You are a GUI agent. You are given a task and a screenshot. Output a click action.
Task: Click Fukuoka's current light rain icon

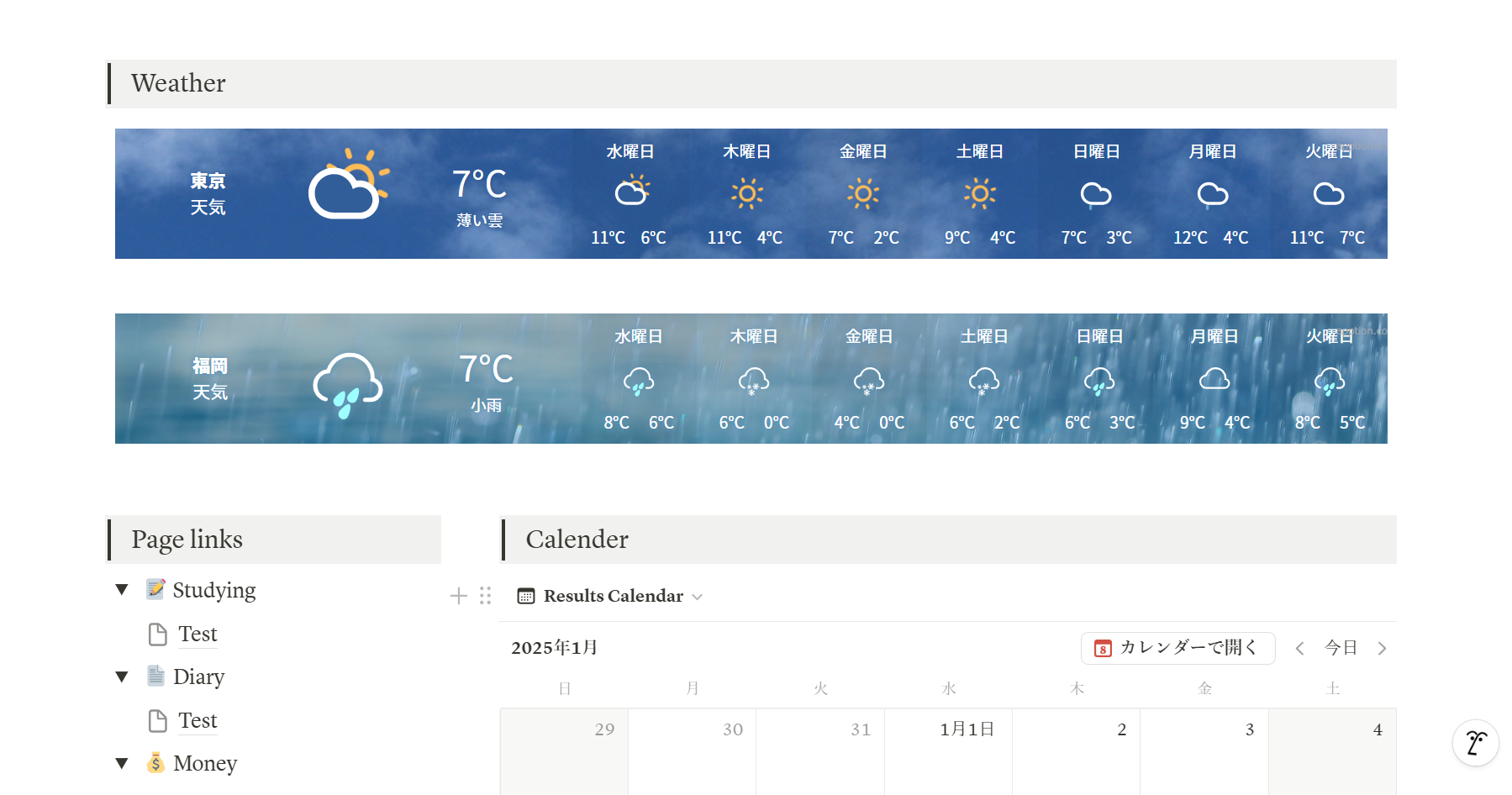point(347,385)
